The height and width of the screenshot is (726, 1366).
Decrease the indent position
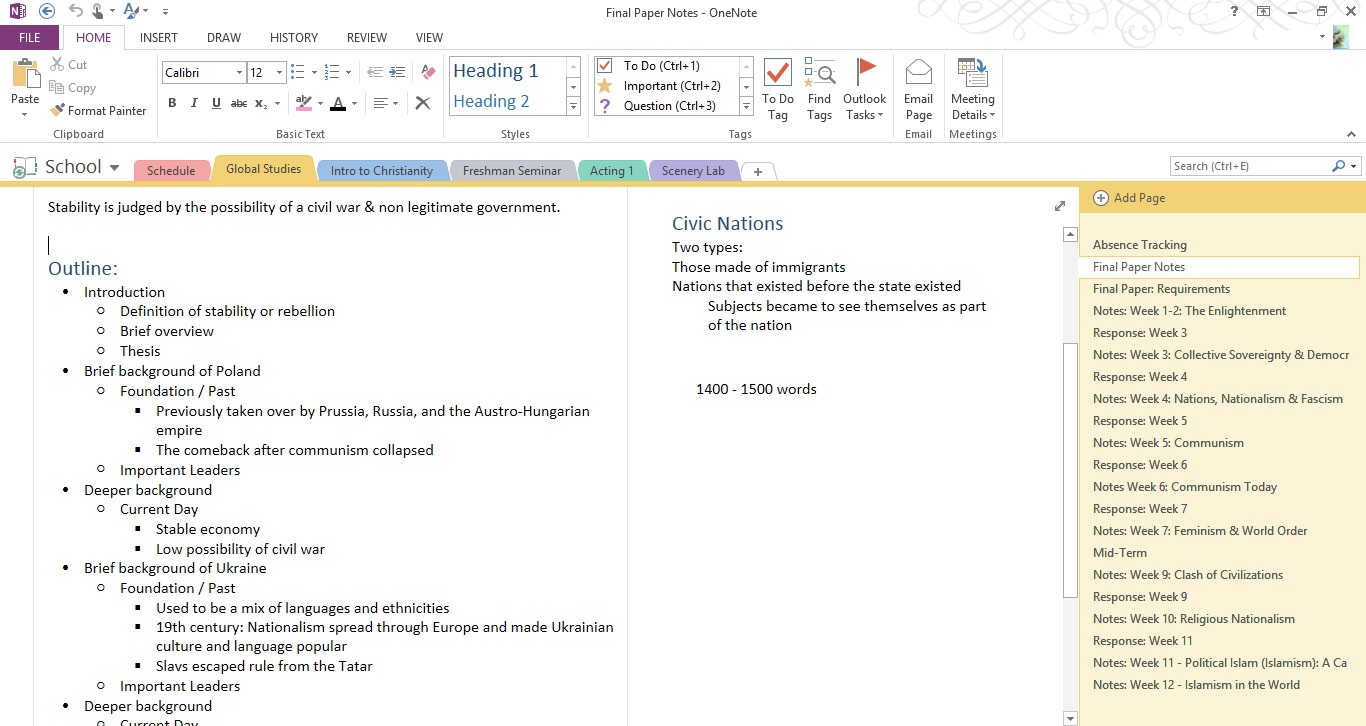[x=375, y=72]
